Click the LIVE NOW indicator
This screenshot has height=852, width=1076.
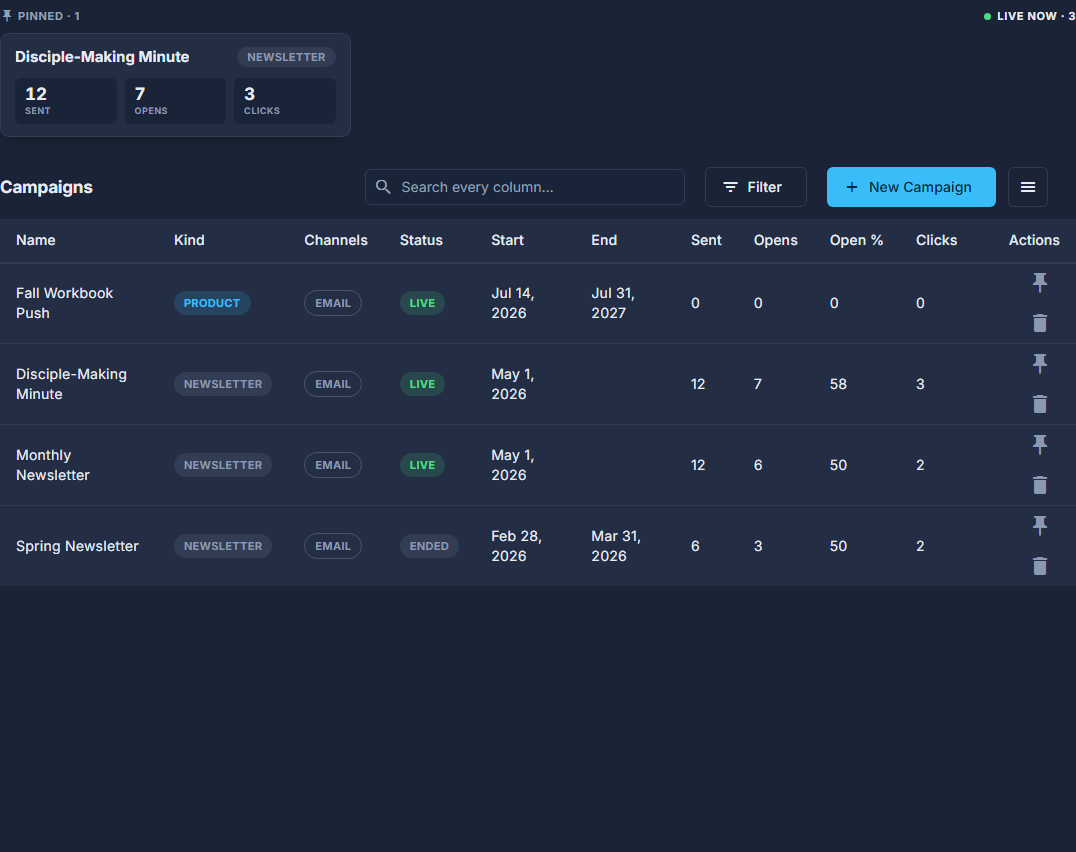click(1029, 16)
